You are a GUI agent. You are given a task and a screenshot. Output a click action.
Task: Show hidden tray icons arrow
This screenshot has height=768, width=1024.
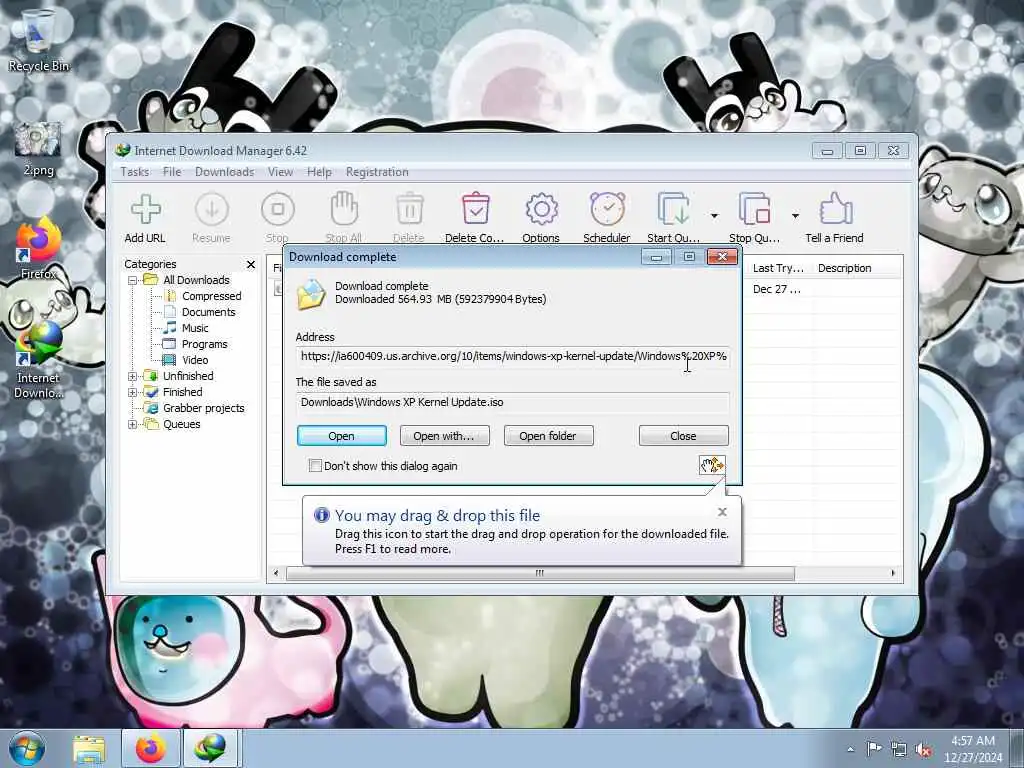click(x=850, y=749)
